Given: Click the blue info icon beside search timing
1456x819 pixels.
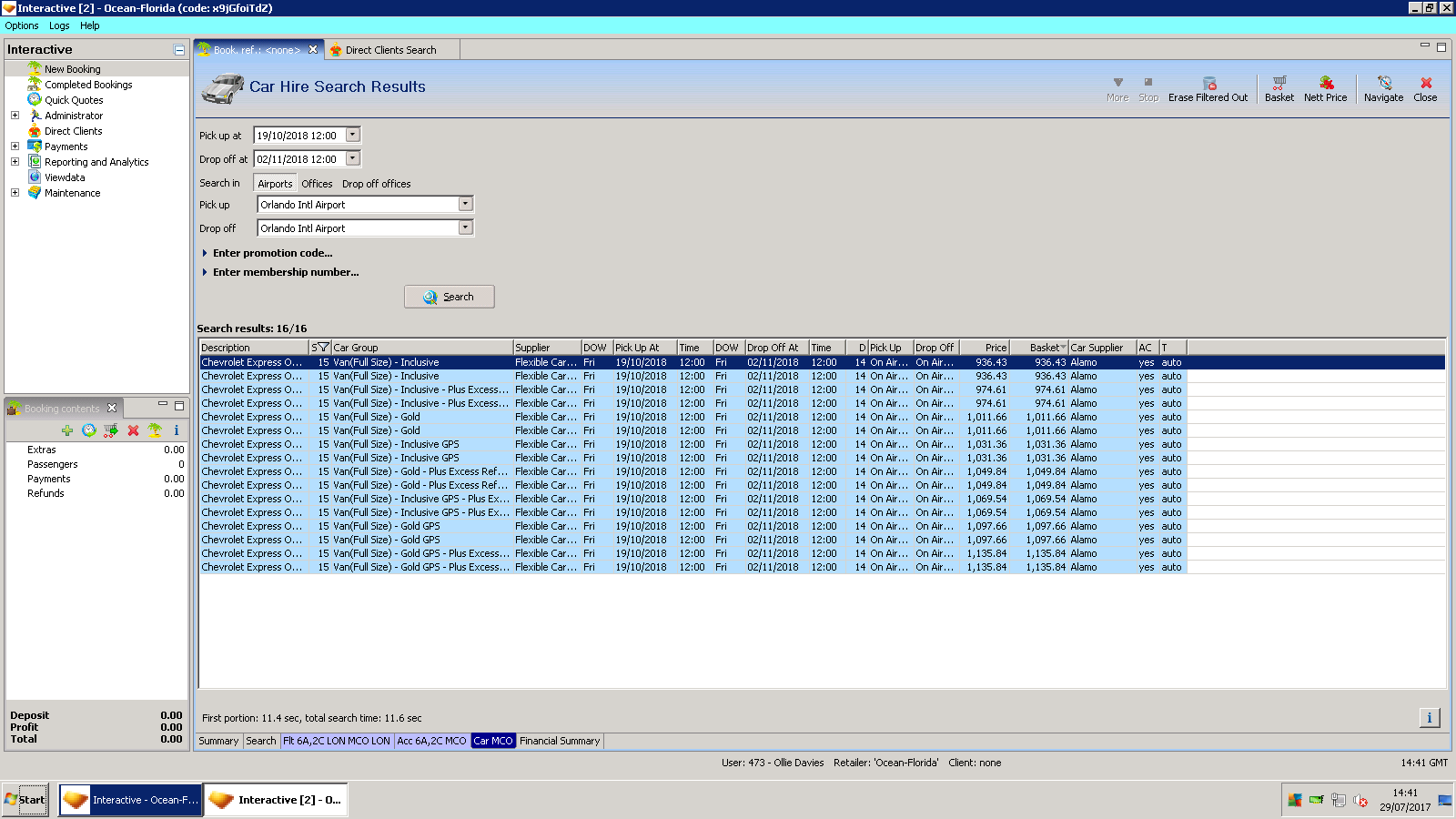Looking at the screenshot, I should [1429, 718].
